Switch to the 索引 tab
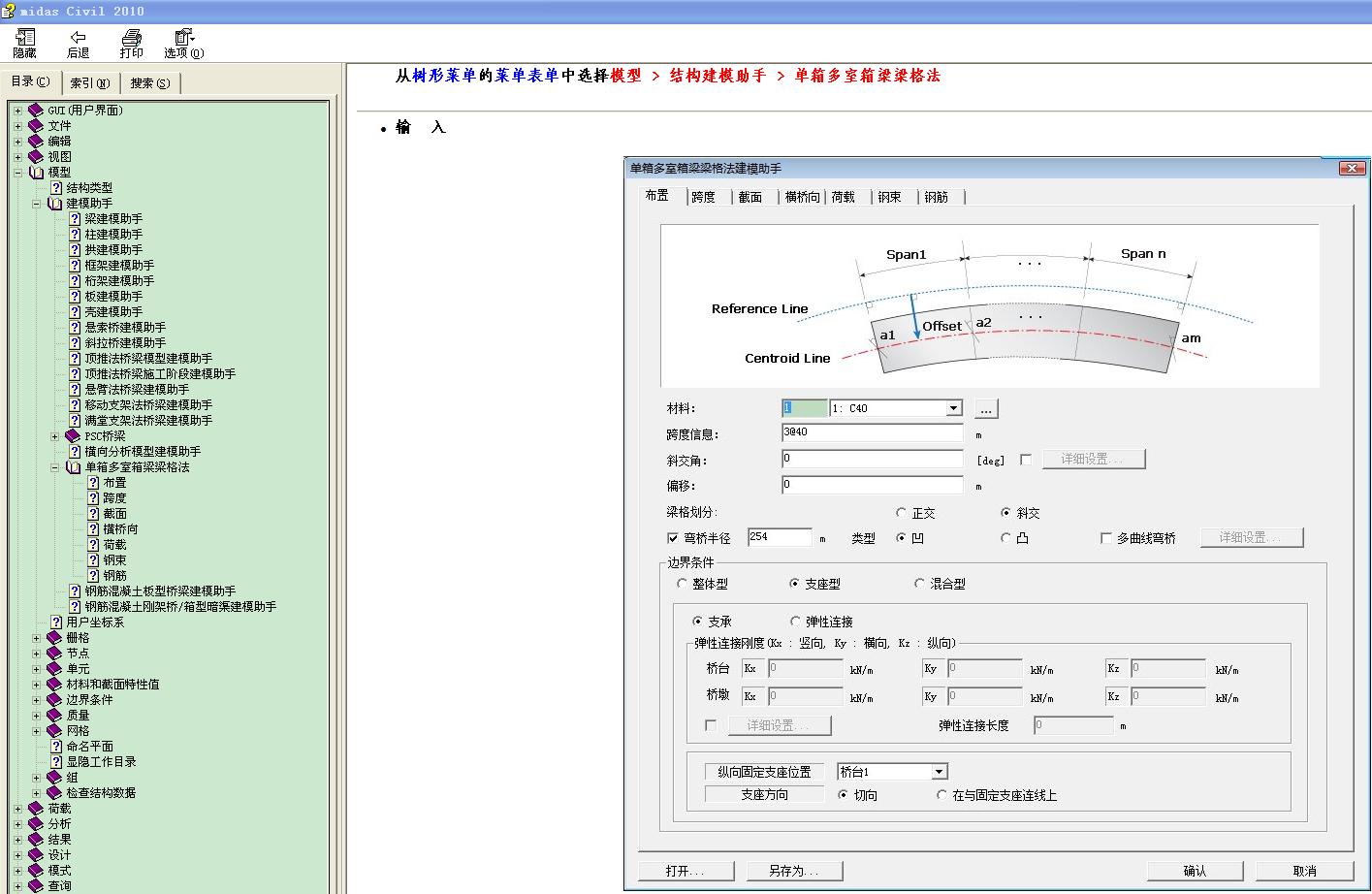 [x=89, y=82]
